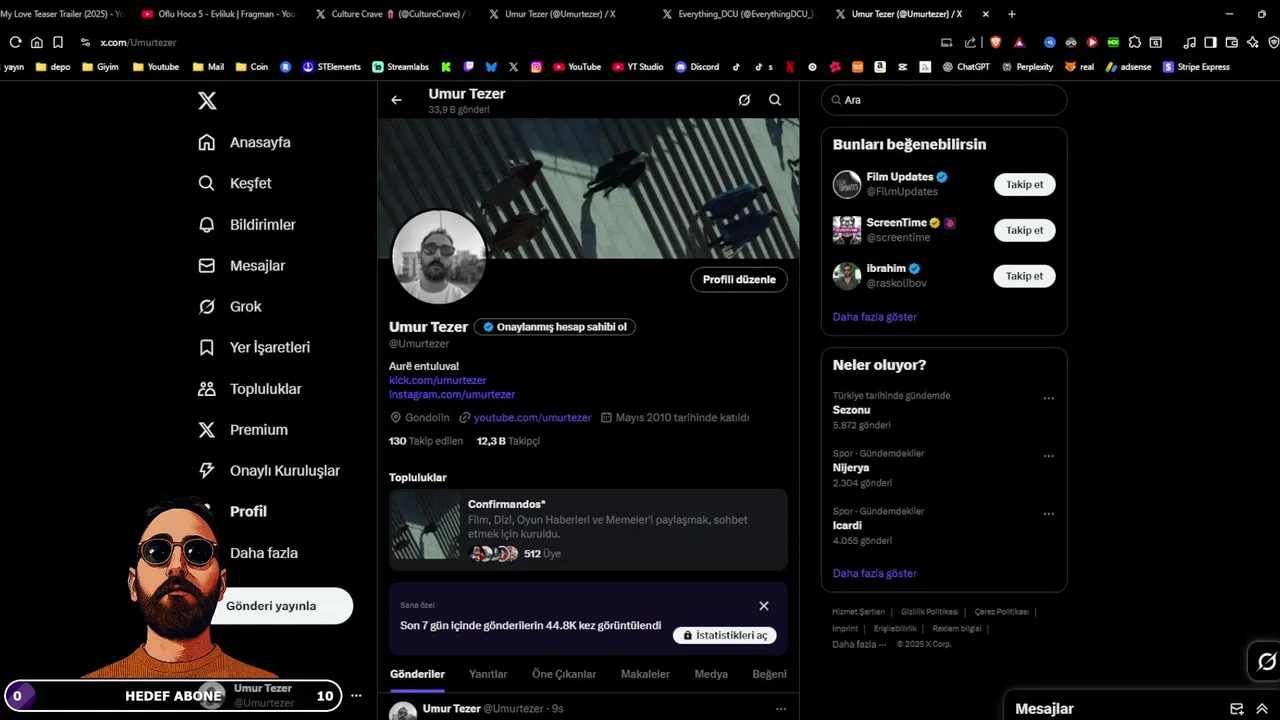The height and width of the screenshot is (720, 1280).
Task: Open more options for Sezonu trend
Action: pos(1048,398)
